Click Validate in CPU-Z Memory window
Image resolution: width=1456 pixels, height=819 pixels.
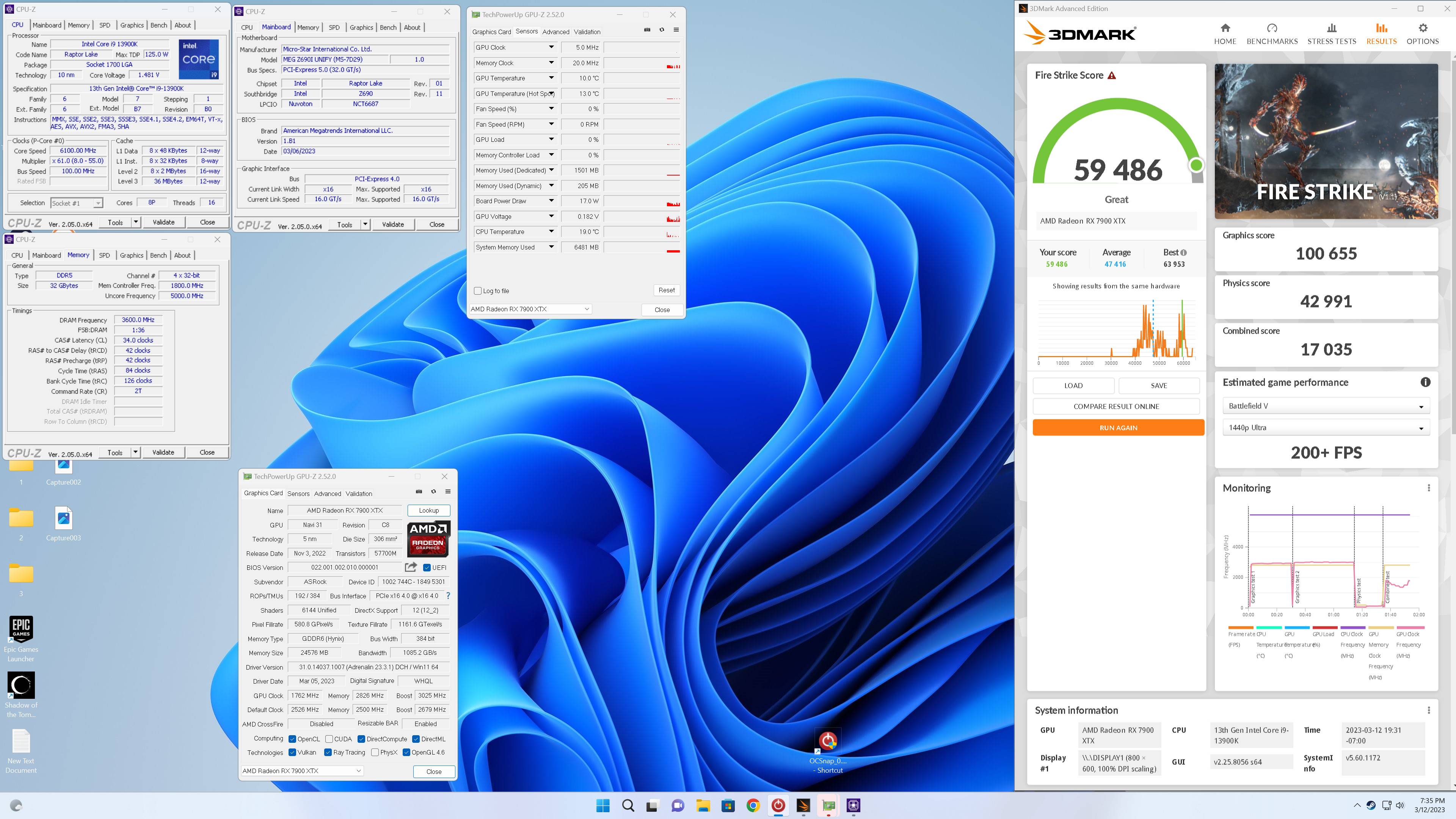tap(163, 452)
